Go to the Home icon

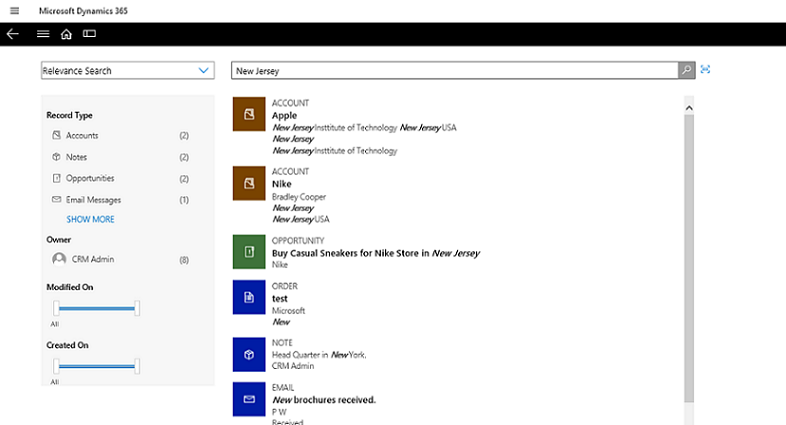click(x=66, y=34)
